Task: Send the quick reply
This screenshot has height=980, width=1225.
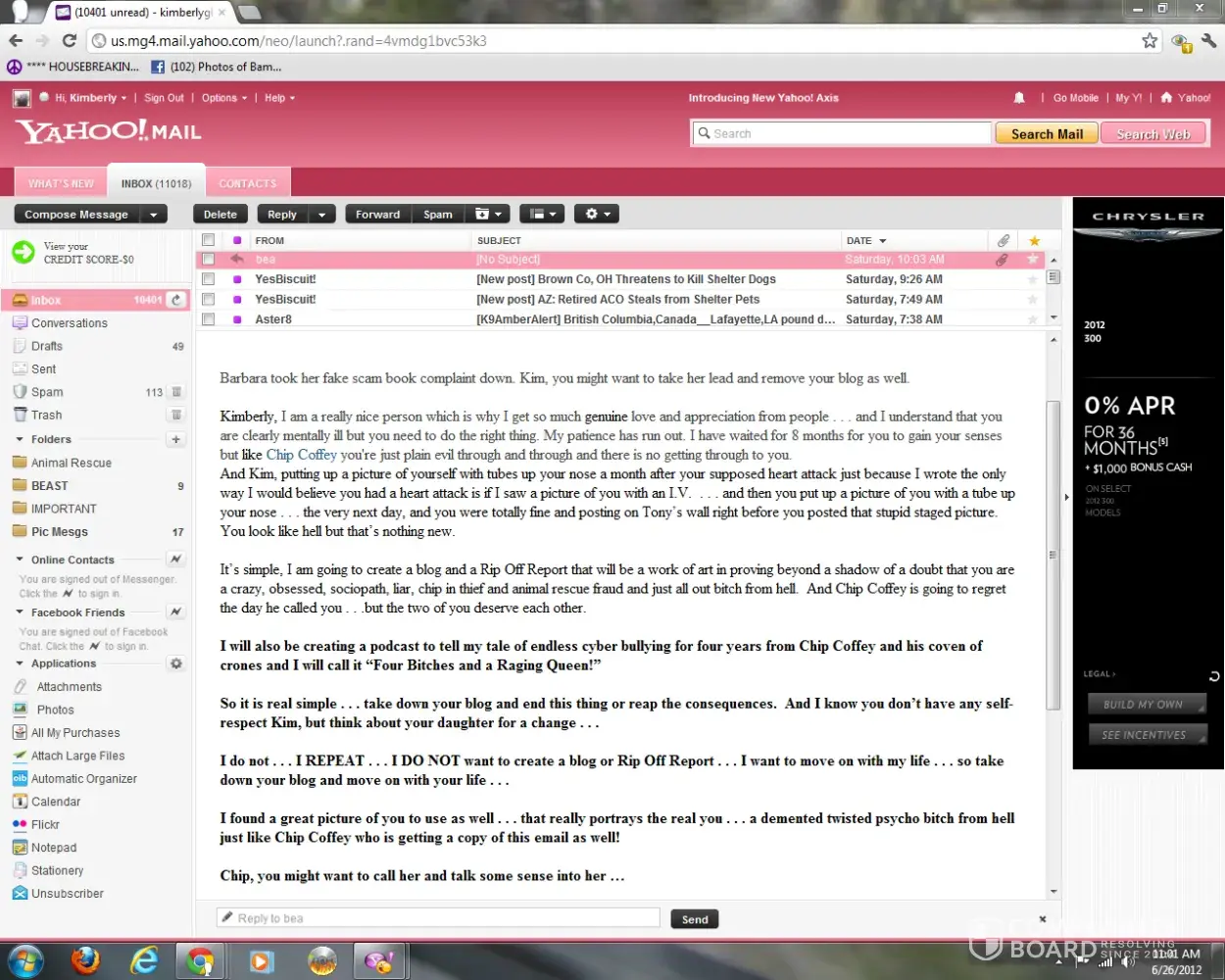Action: point(695,919)
